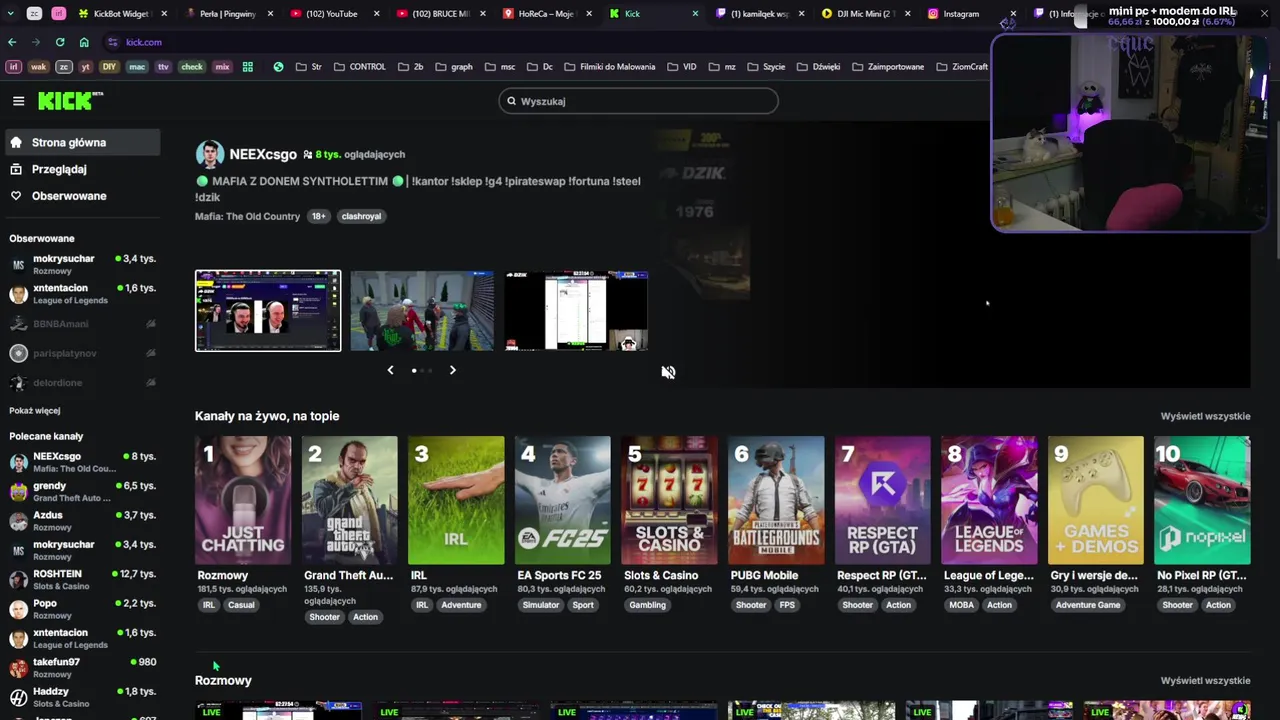Open the 'Mafia: The Old Country' category link
This screenshot has height=720, width=1280.
(x=247, y=216)
